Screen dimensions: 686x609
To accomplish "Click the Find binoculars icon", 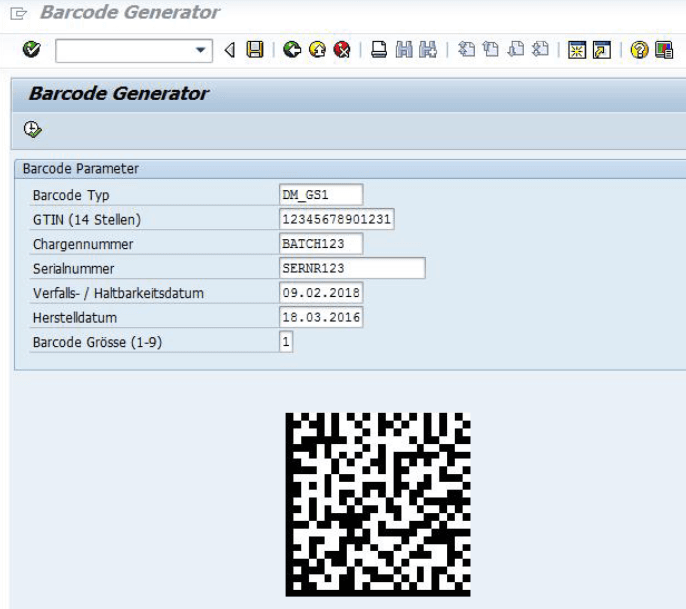I will (404, 49).
